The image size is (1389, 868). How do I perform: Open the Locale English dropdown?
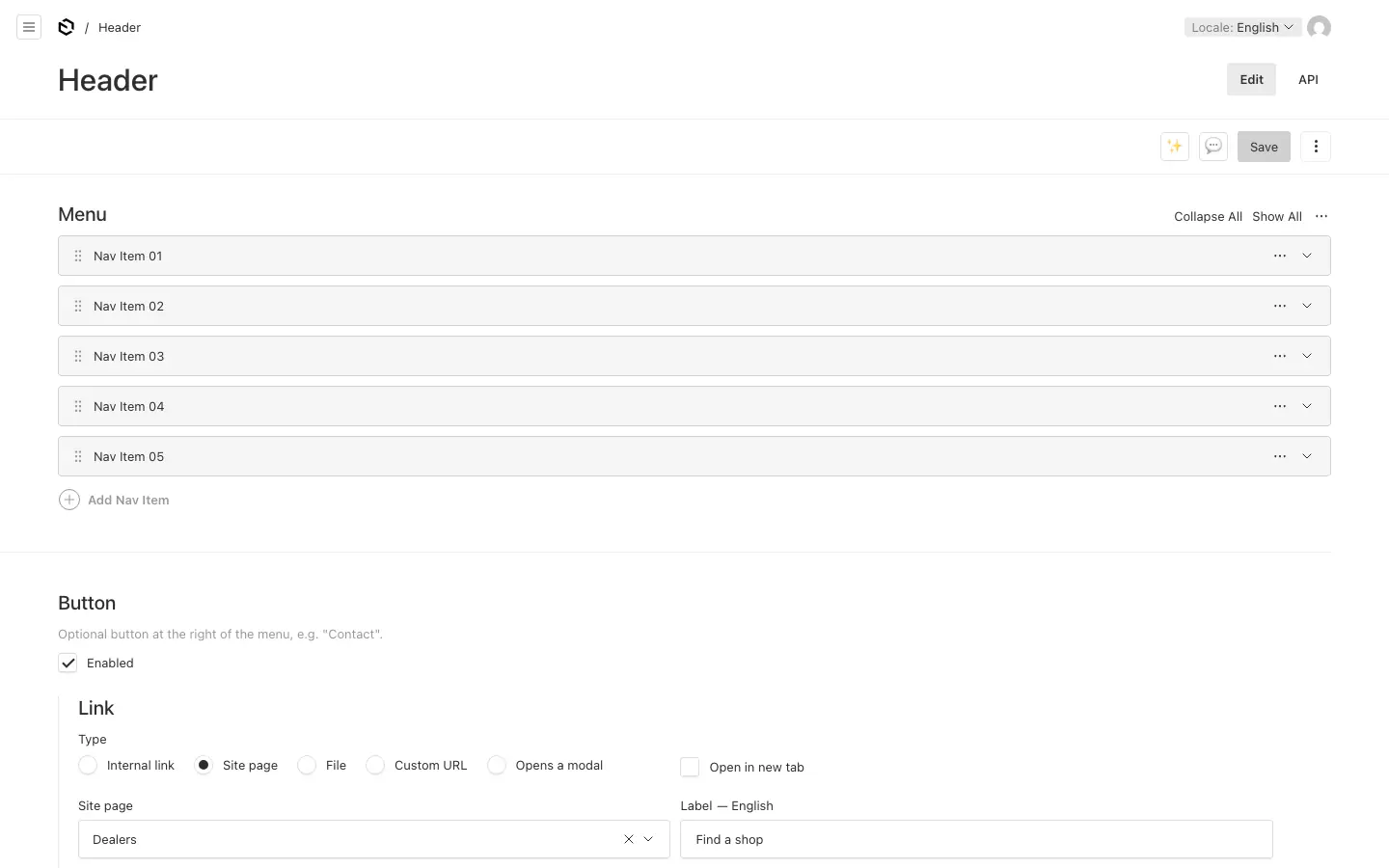(x=1242, y=27)
